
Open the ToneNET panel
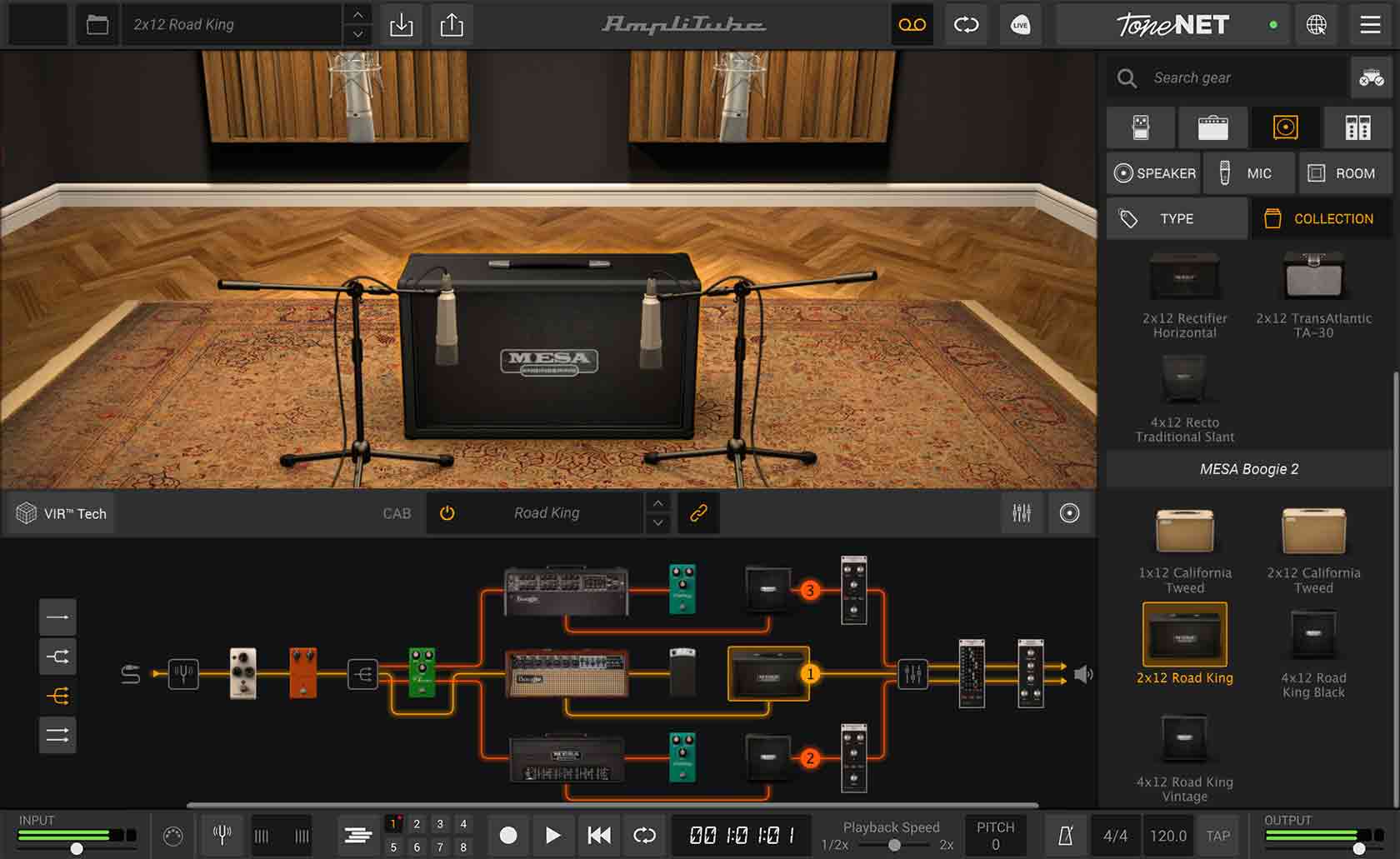[x=1172, y=25]
